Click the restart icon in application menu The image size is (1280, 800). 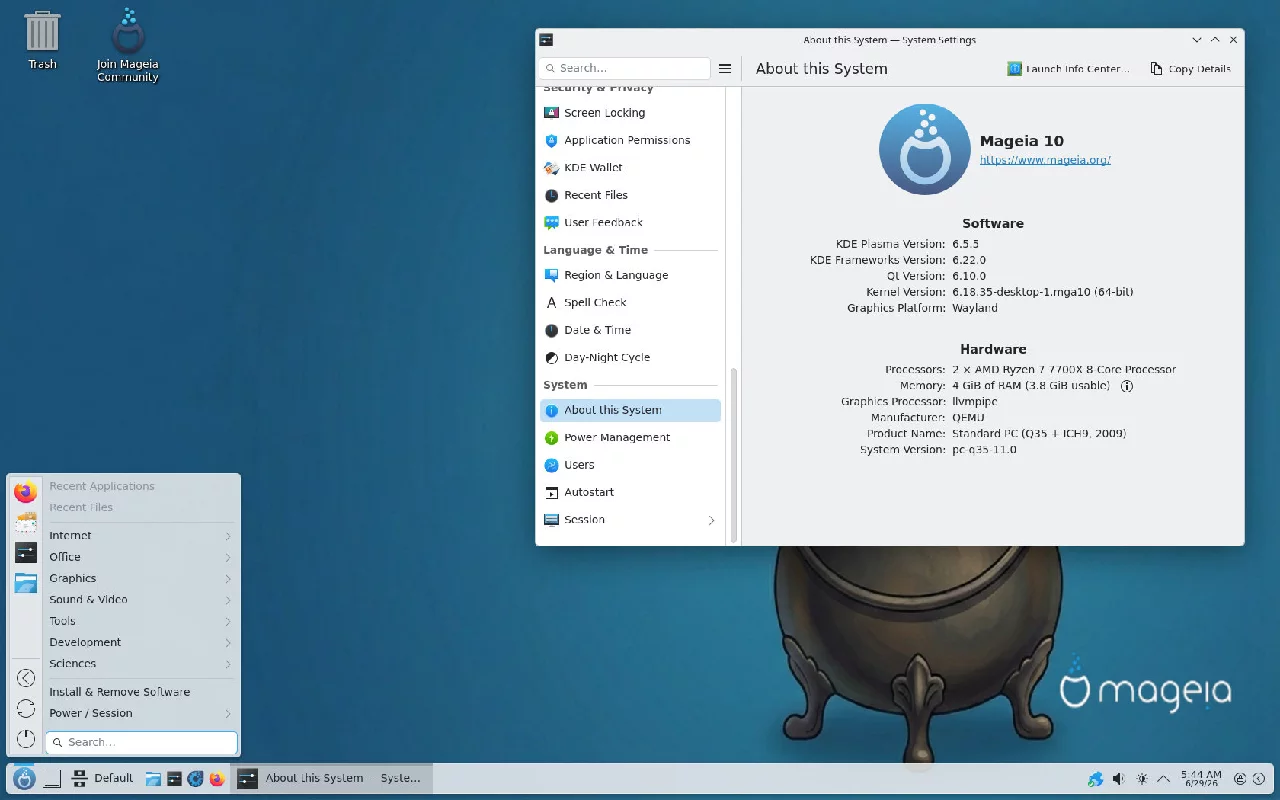click(x=26, y=708)
